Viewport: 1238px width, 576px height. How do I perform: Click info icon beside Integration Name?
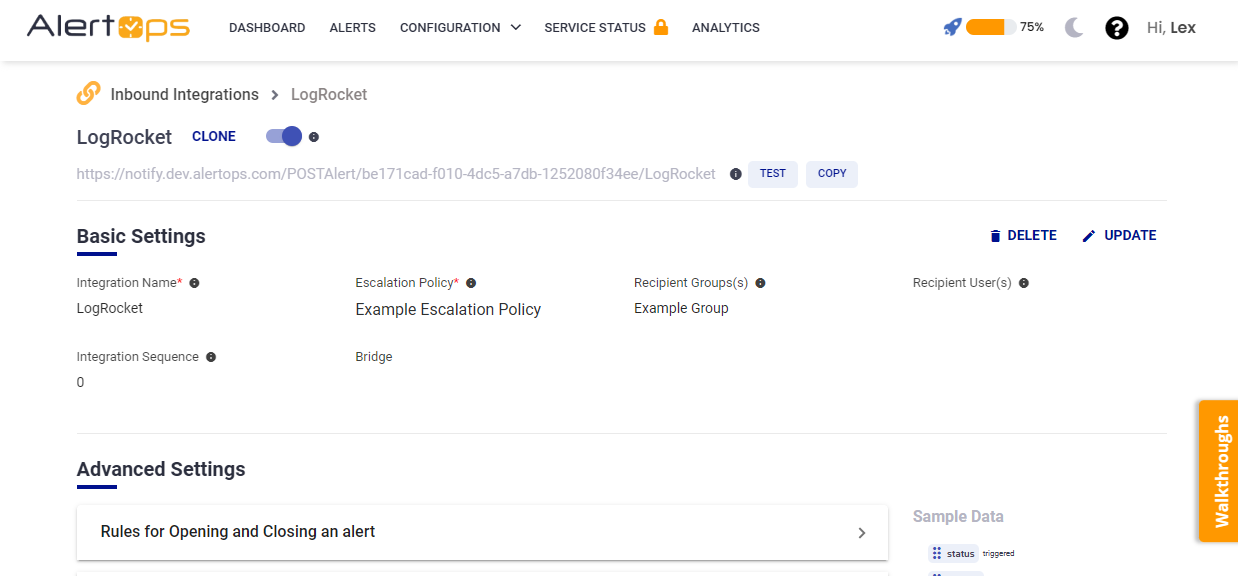coord(194,283)
